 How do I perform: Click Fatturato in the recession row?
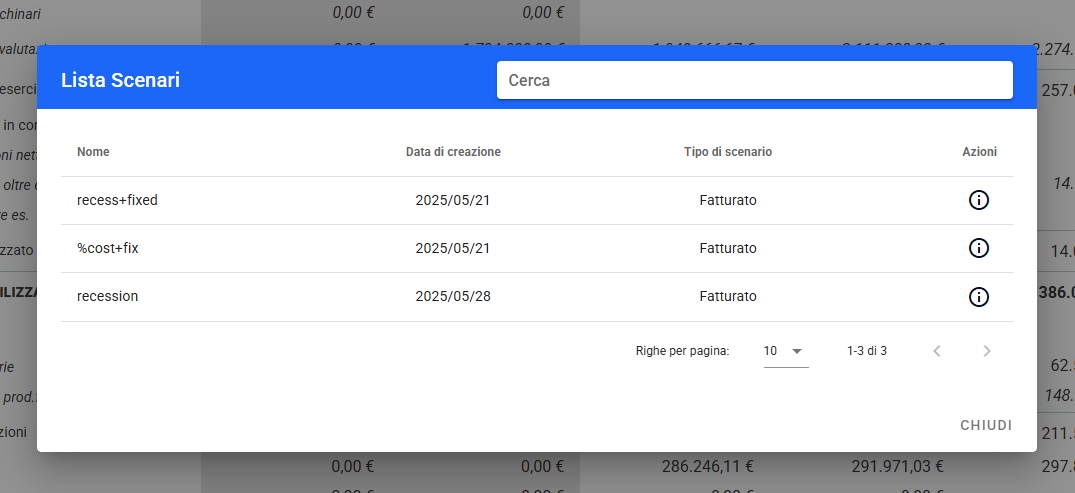[x=728, y=296]
